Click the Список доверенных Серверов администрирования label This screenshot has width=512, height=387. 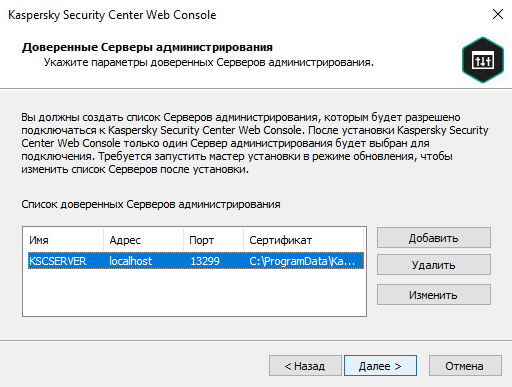coord(151,204)
